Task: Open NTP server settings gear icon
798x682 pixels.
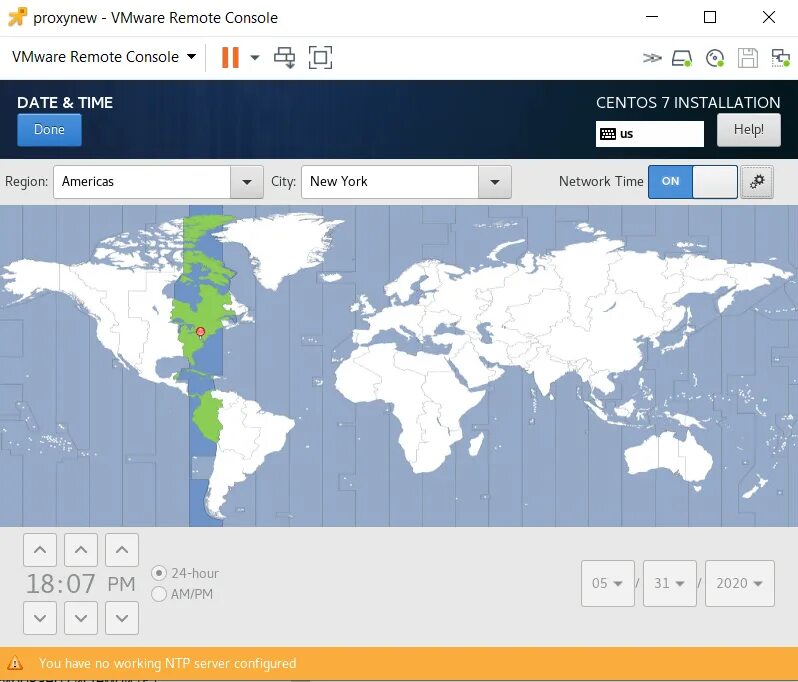Action: pos(757,182)
